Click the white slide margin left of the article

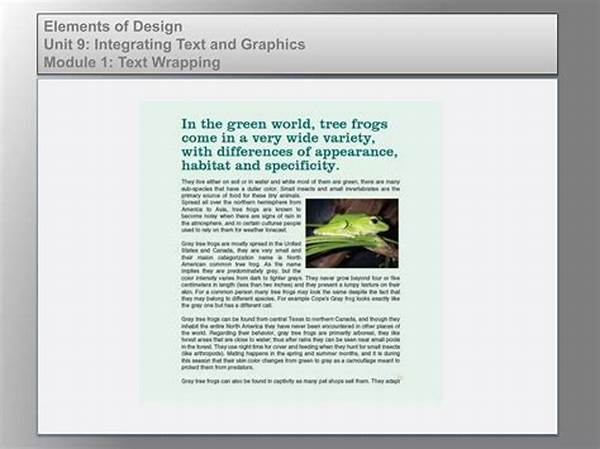88,250
